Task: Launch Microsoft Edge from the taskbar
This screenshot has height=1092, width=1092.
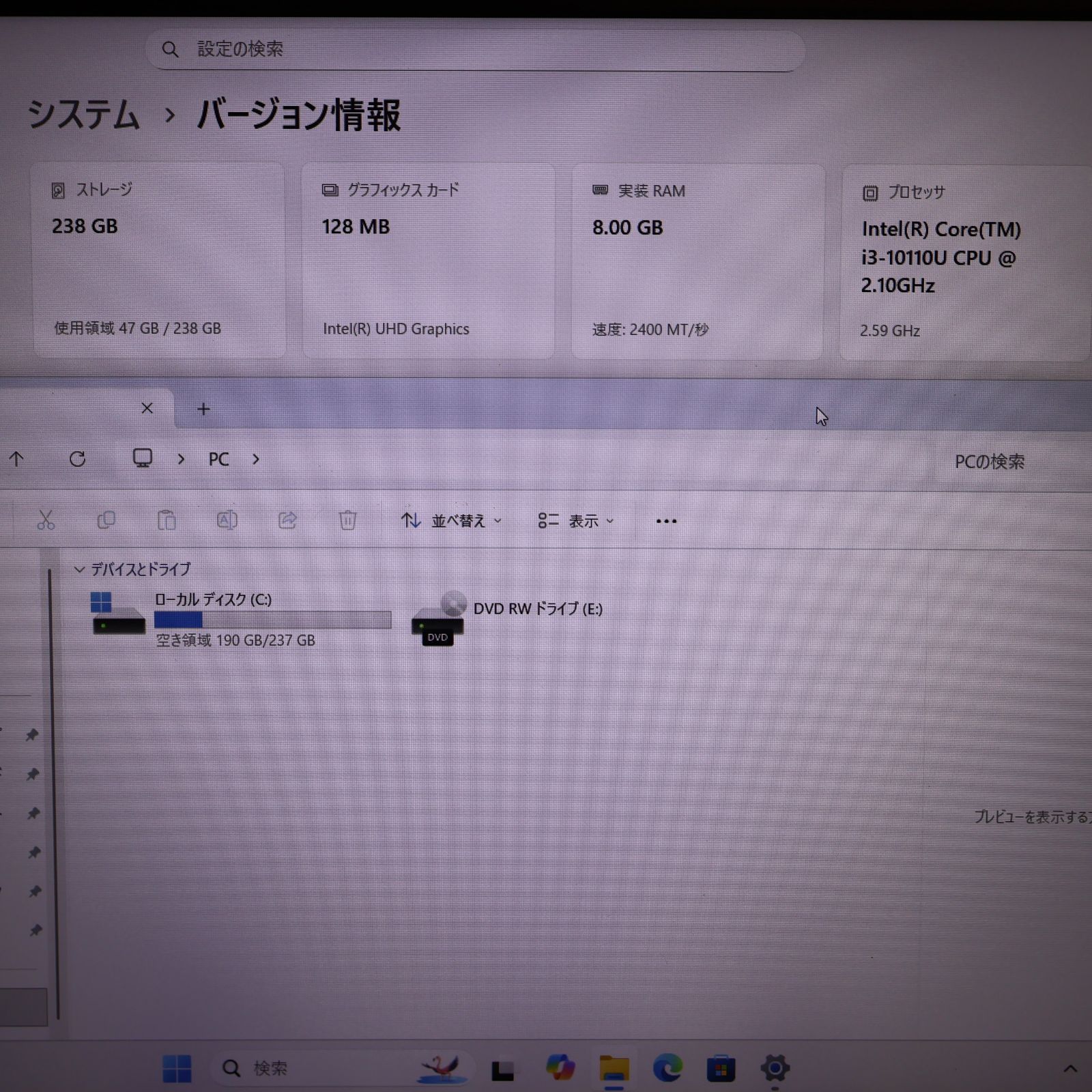Action: [x=667, y=1068]
